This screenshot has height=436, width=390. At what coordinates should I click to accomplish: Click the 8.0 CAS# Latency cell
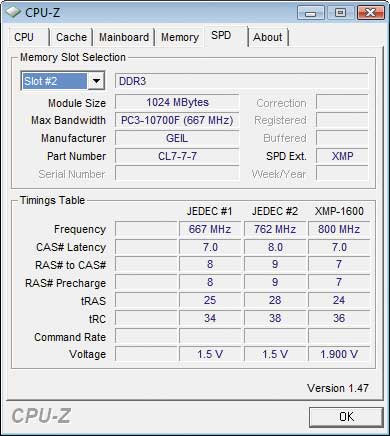(x=275, y=247)
